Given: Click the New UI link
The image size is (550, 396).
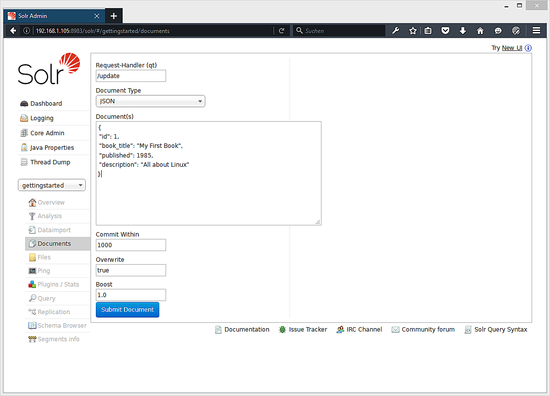Looking at the screenshot, I should click(512, 48).
